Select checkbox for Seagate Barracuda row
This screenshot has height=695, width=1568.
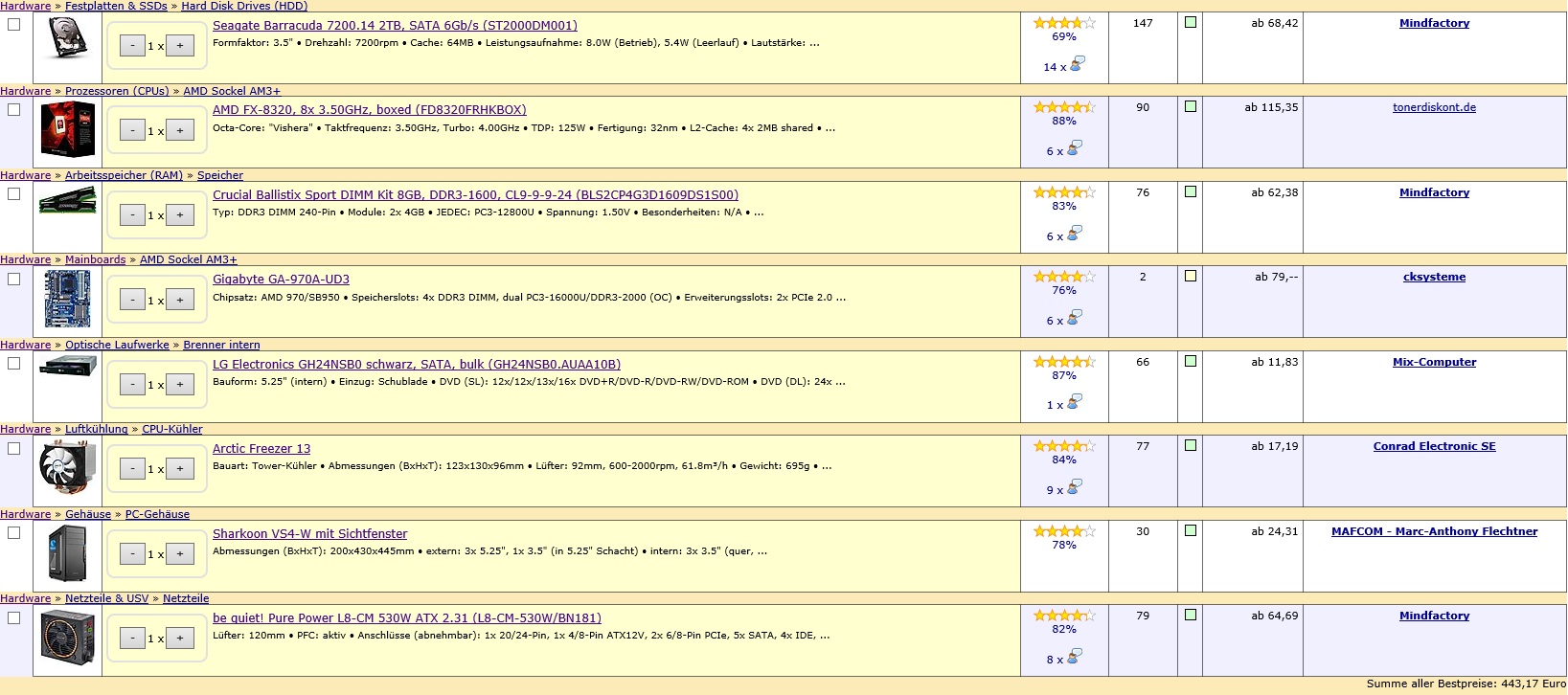13,24
